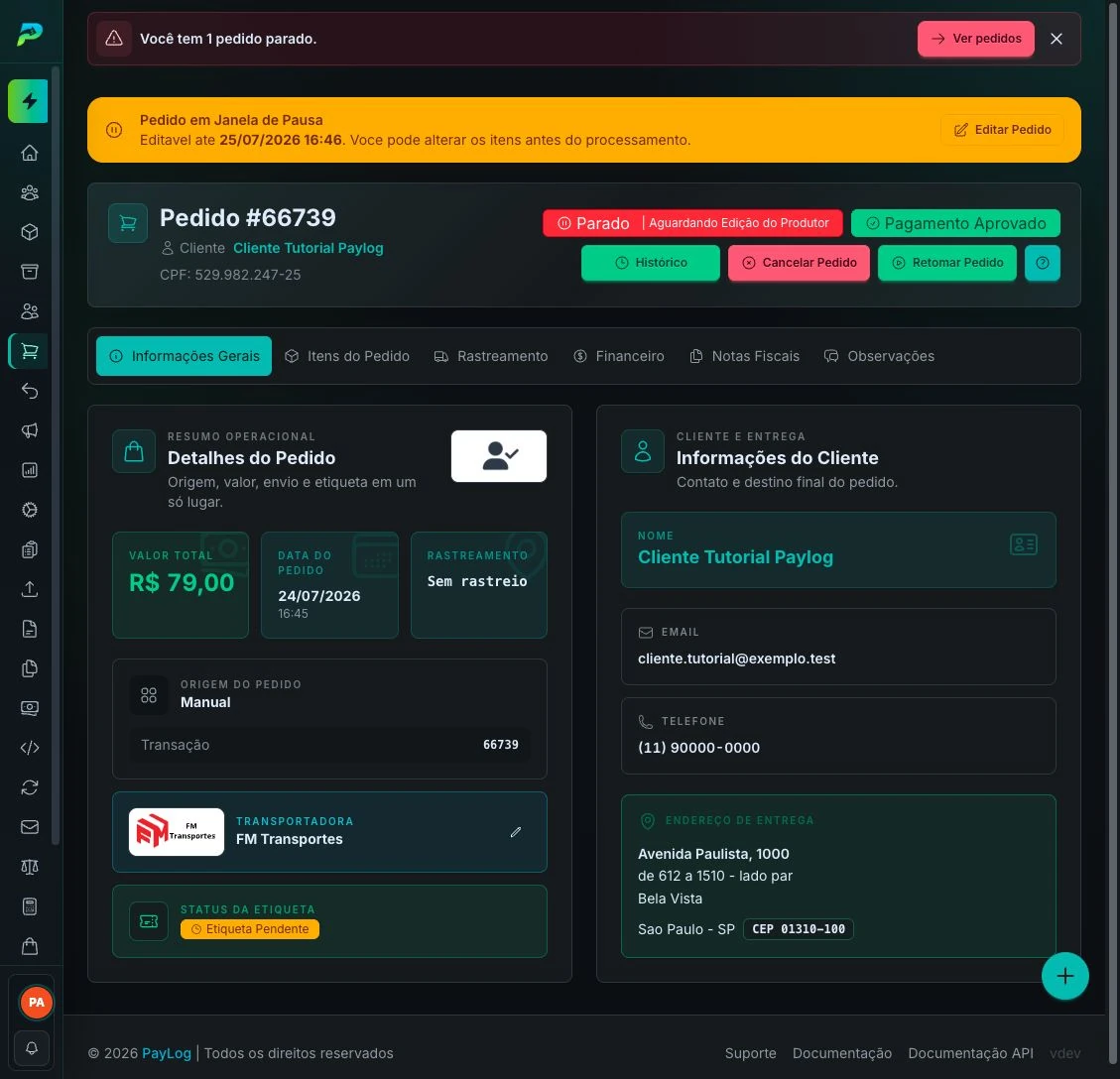Open the PA user avatar
The width and height of the screenshot is (1120, 1079).
[37, 1002]
